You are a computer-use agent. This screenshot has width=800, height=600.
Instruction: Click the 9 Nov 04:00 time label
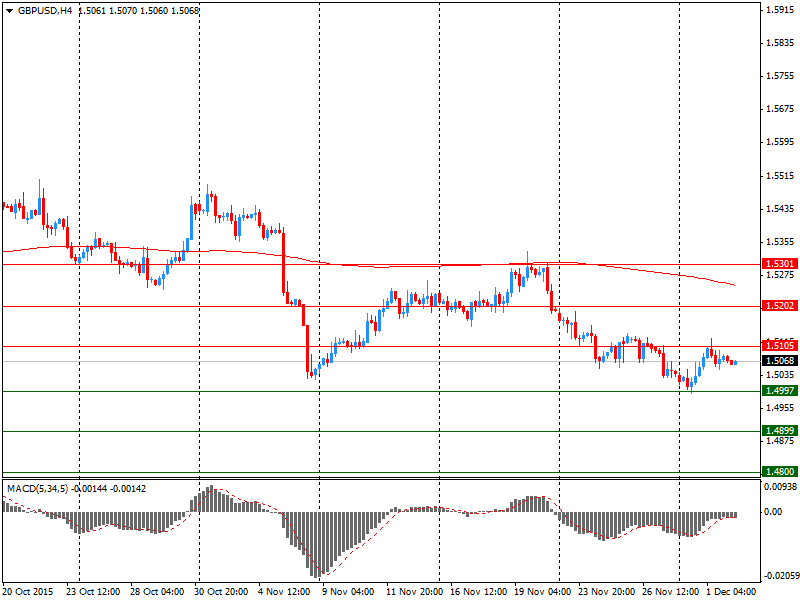[x=348, y=592]
